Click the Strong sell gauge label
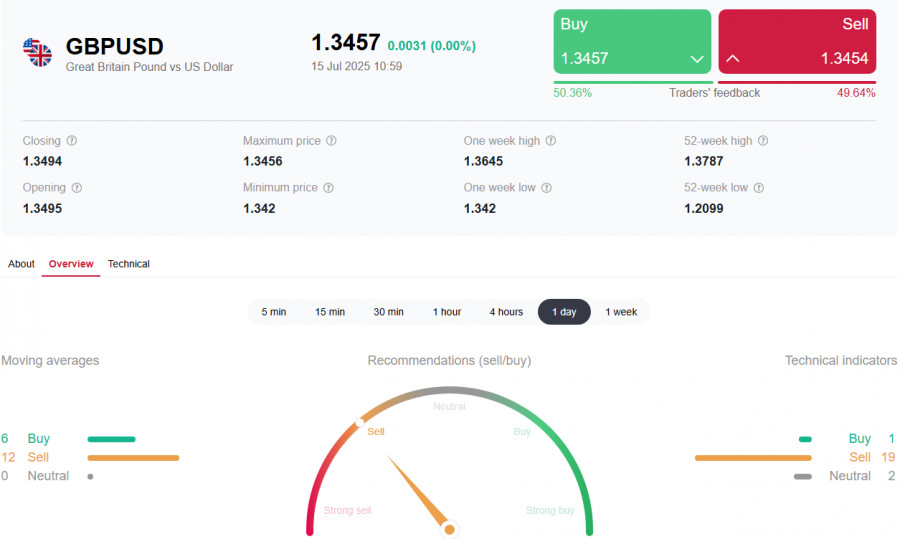Screen dimensions: 900x539 click(347, 510)
